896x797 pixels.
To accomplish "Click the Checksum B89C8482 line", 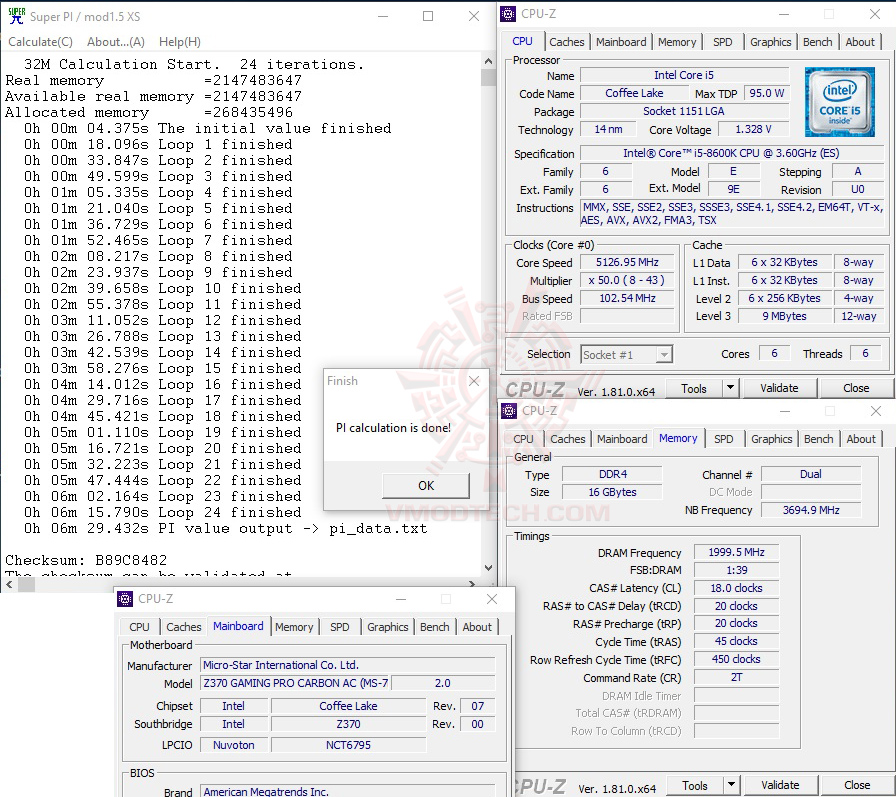I will 86,560.
